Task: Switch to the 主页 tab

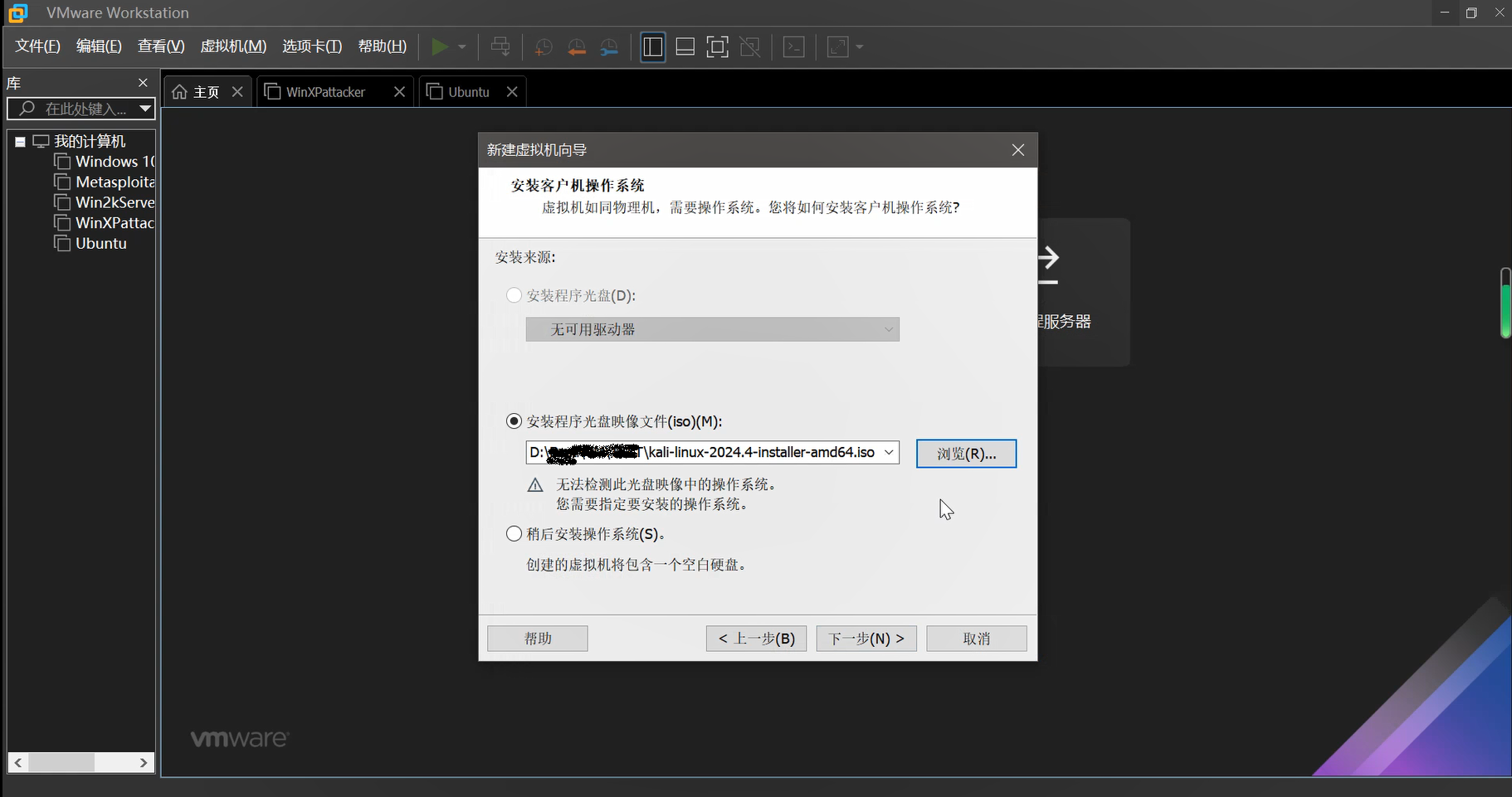Action: (207, 92)
